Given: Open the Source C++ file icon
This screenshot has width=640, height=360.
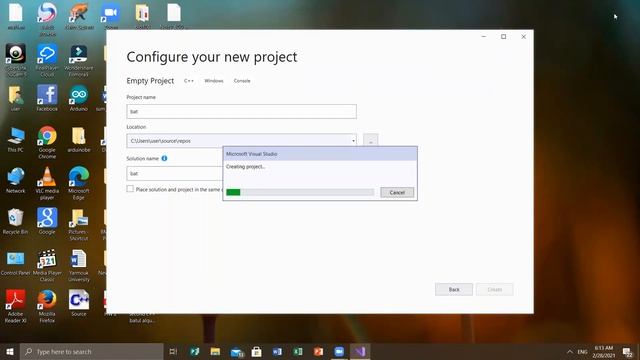Looking at the screenshot, I should [78, 303].
